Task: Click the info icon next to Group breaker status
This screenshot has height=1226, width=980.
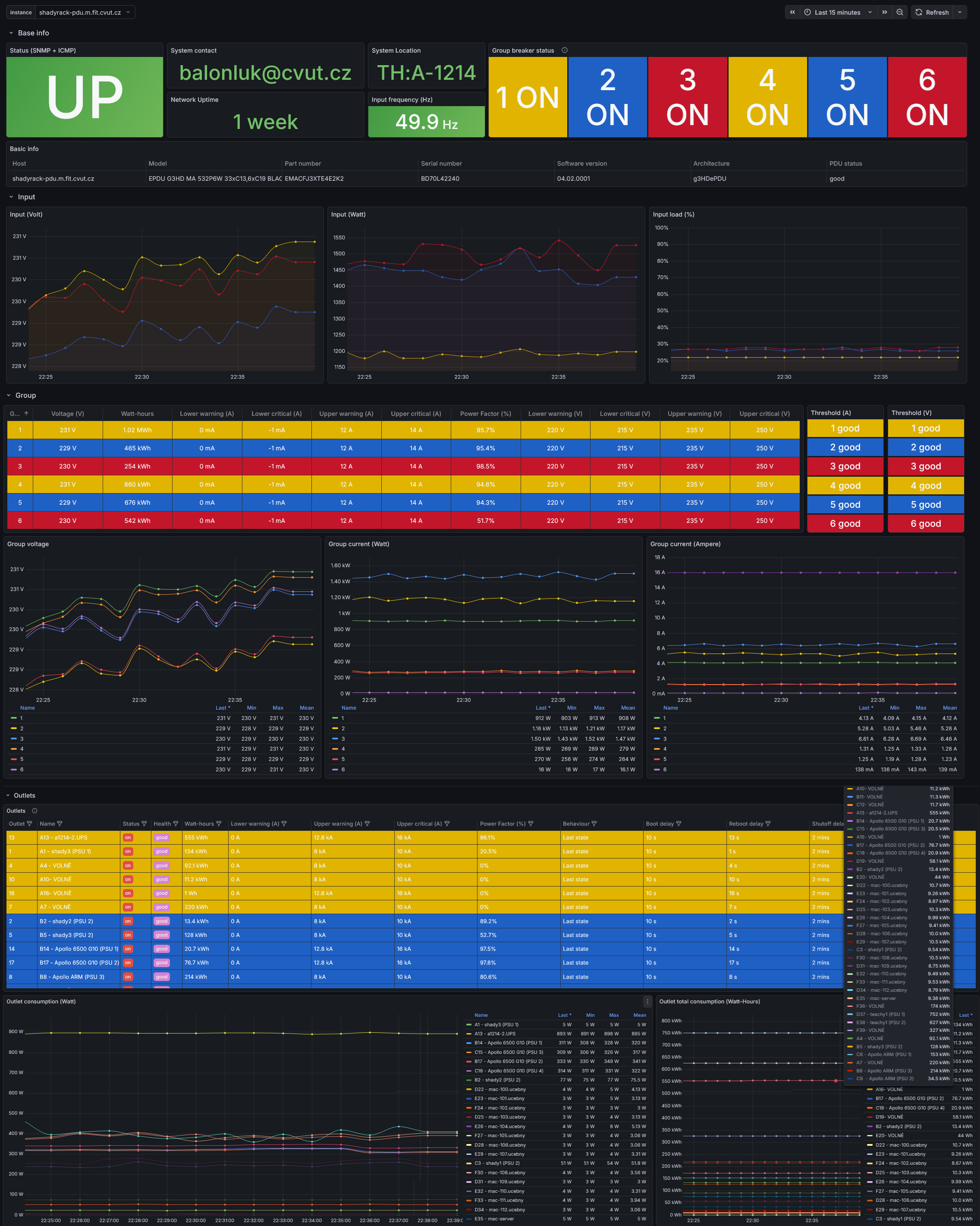Action: [565, 50]
